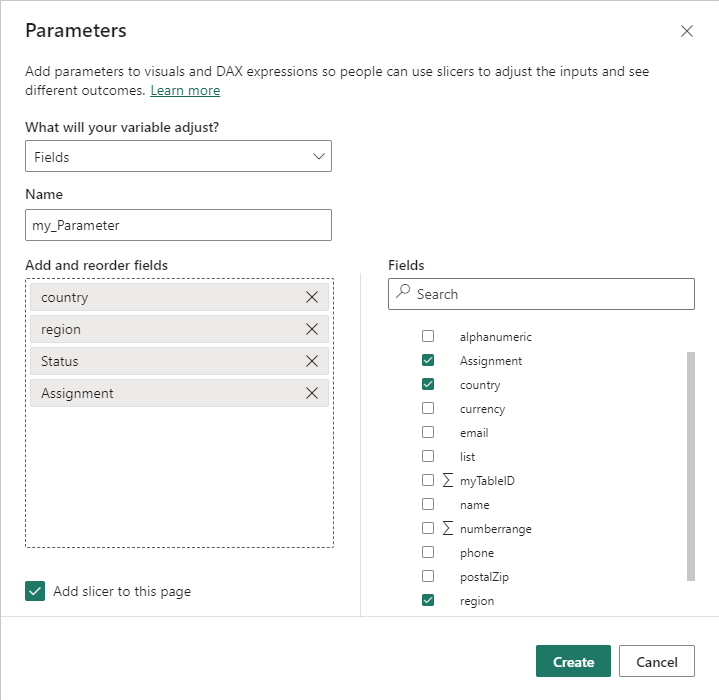Viewport: 719px width, 700px height.
Task: Click the dropdown chevron arrow next to Fields
Action: 319,157
